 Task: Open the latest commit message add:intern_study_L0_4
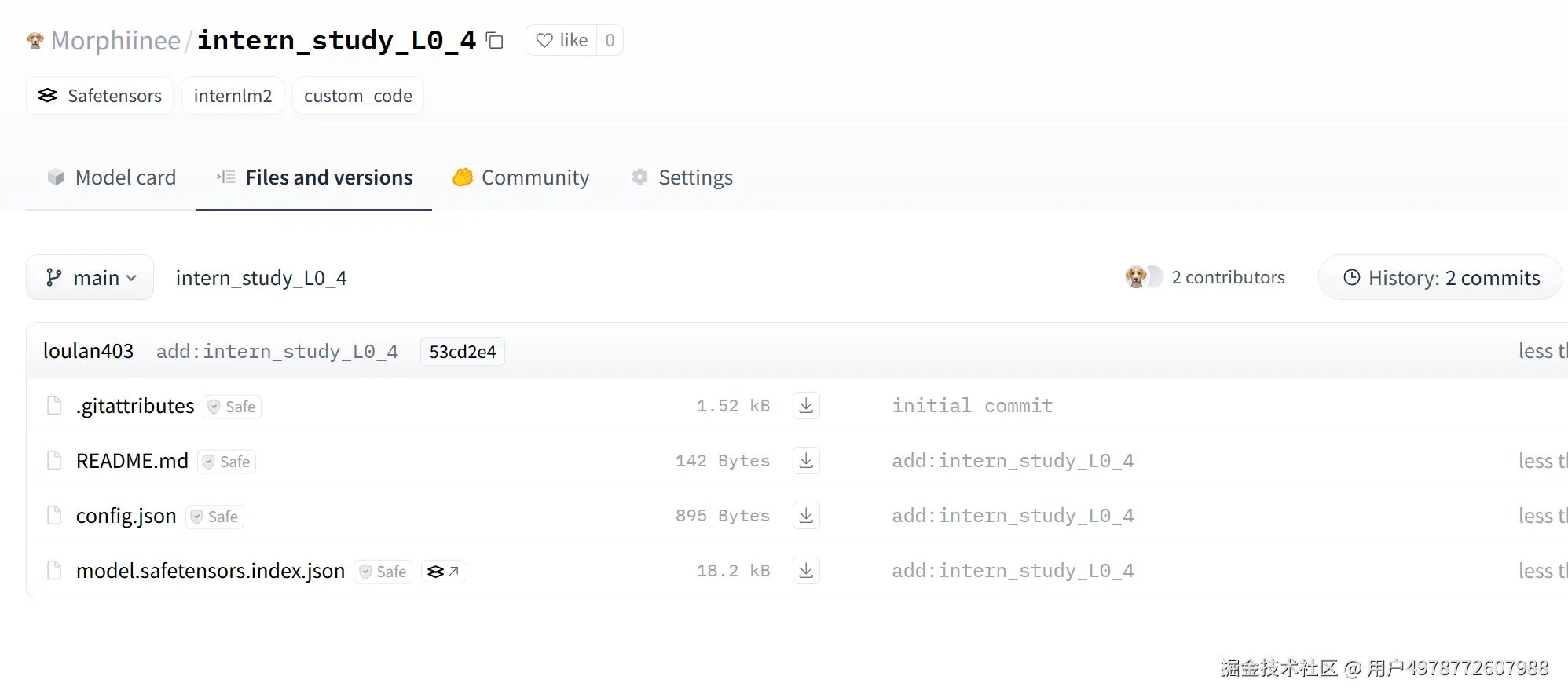tap(277, 351)
